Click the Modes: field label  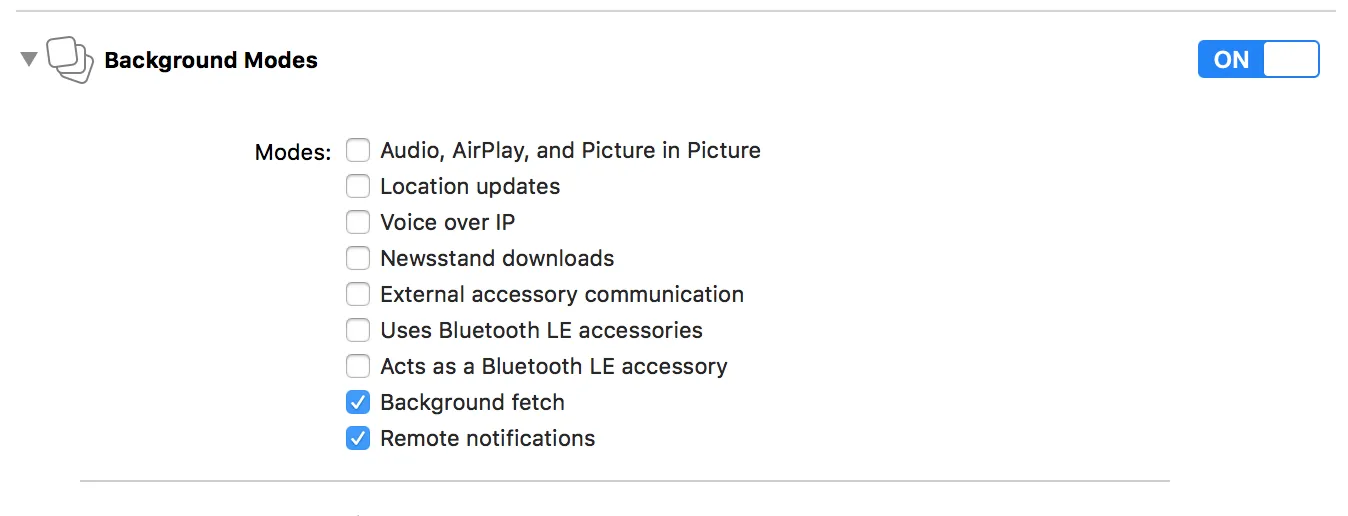click(x=292, y=152)
